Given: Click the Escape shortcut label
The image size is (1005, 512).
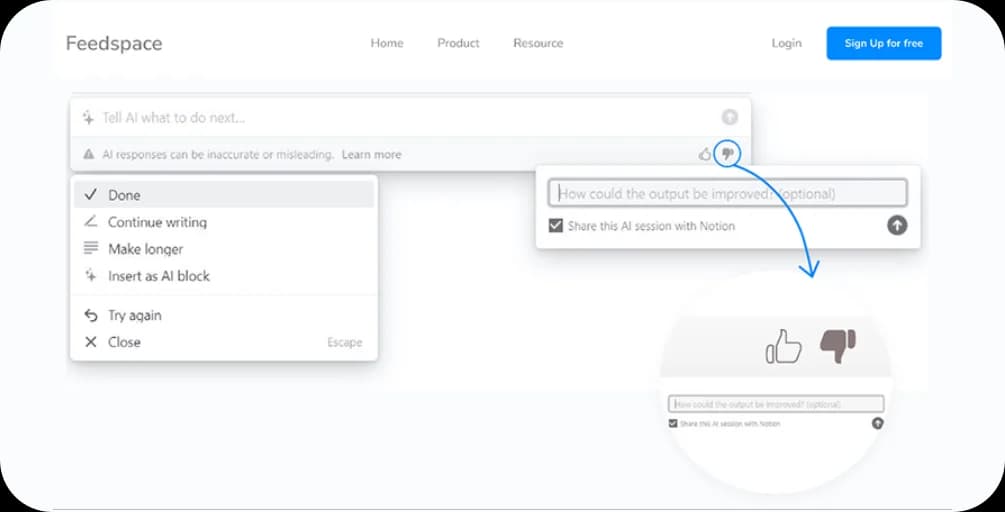Looking at the screenshot, I should 345,342.
